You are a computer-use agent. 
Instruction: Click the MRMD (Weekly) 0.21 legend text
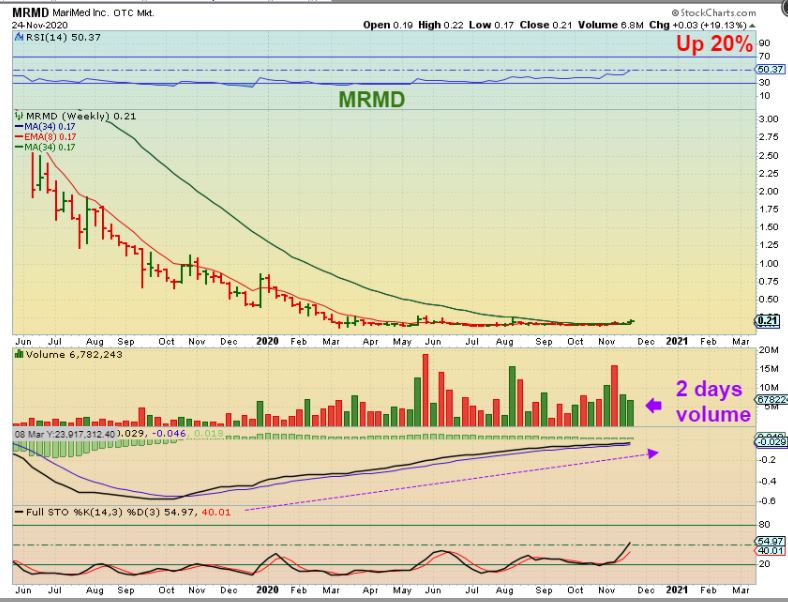point(81,116)
